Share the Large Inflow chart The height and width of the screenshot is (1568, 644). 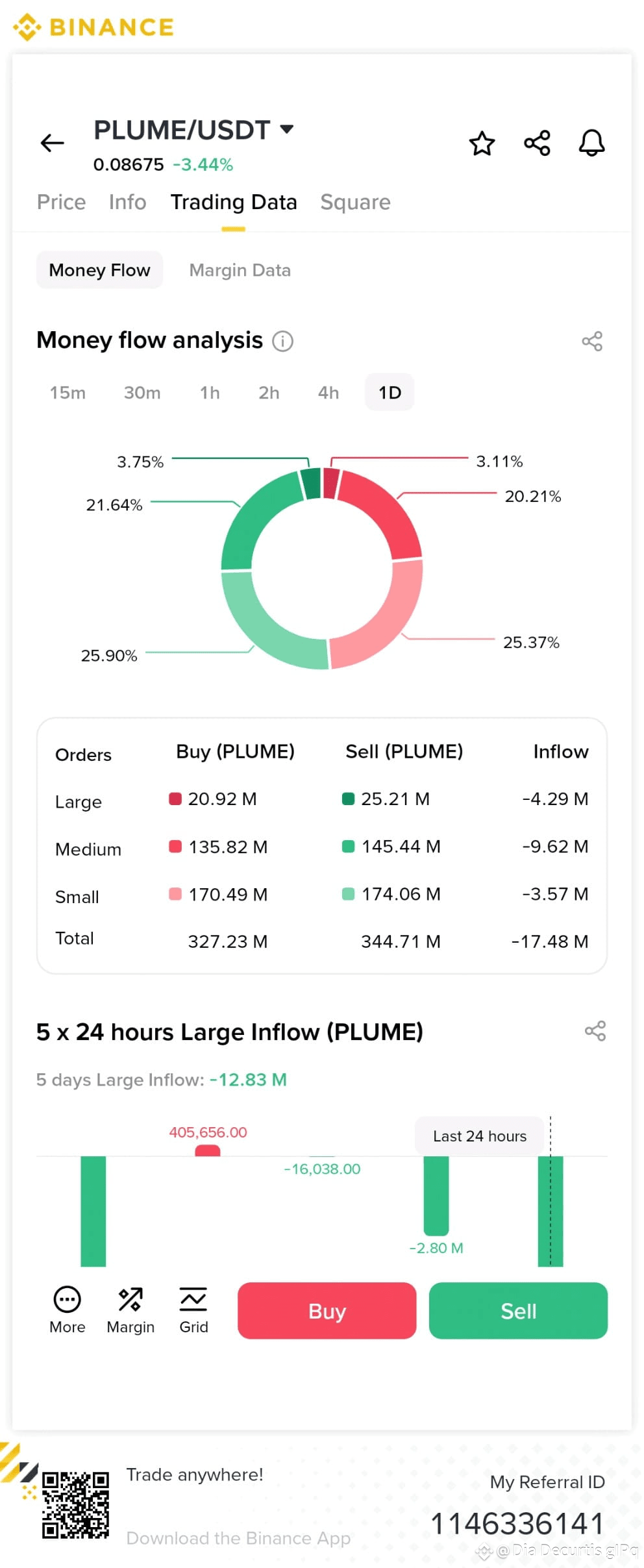tap(595, 1030)
